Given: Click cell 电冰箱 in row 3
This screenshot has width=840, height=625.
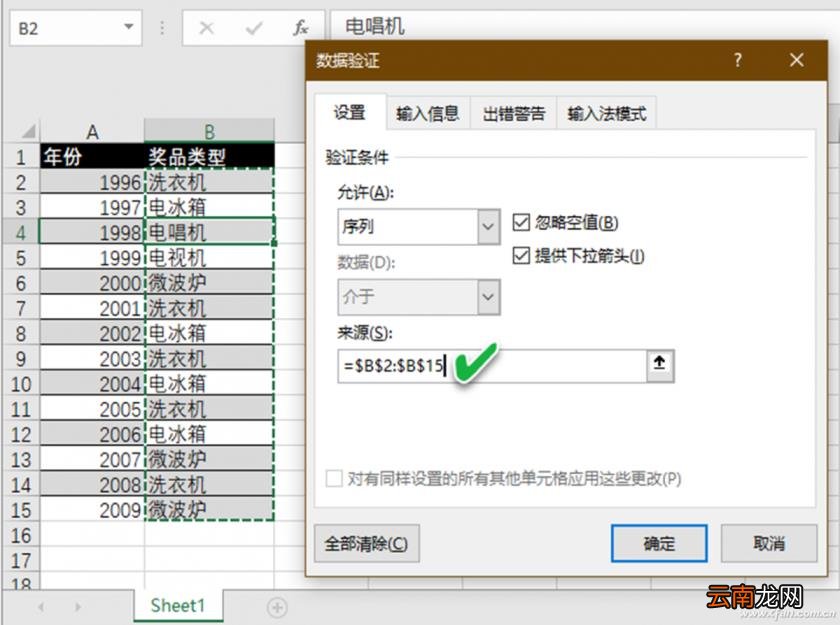Looking at the screenshot, I should tap(209, 207).
